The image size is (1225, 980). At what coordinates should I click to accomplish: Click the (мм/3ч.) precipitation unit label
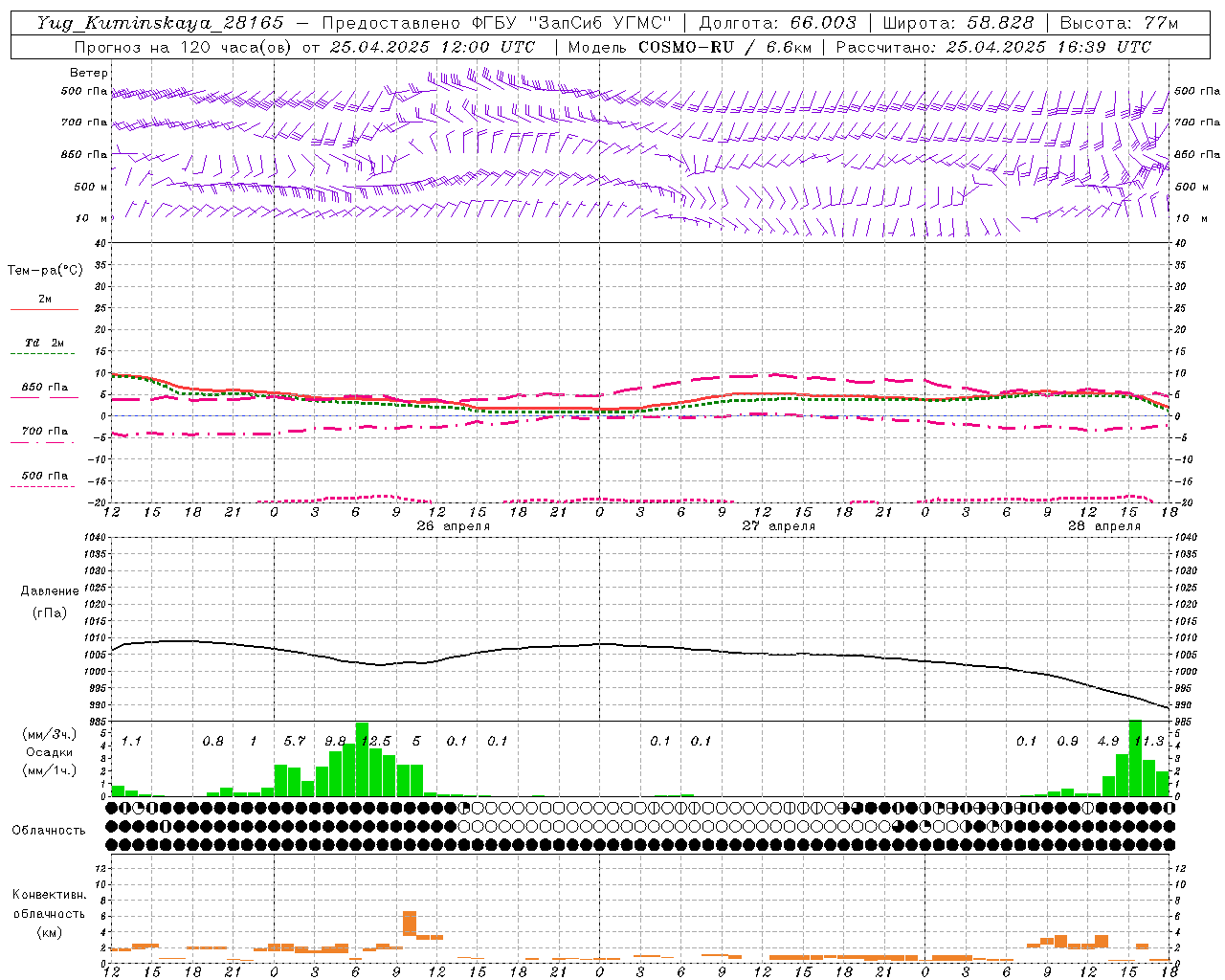point(50,734)
